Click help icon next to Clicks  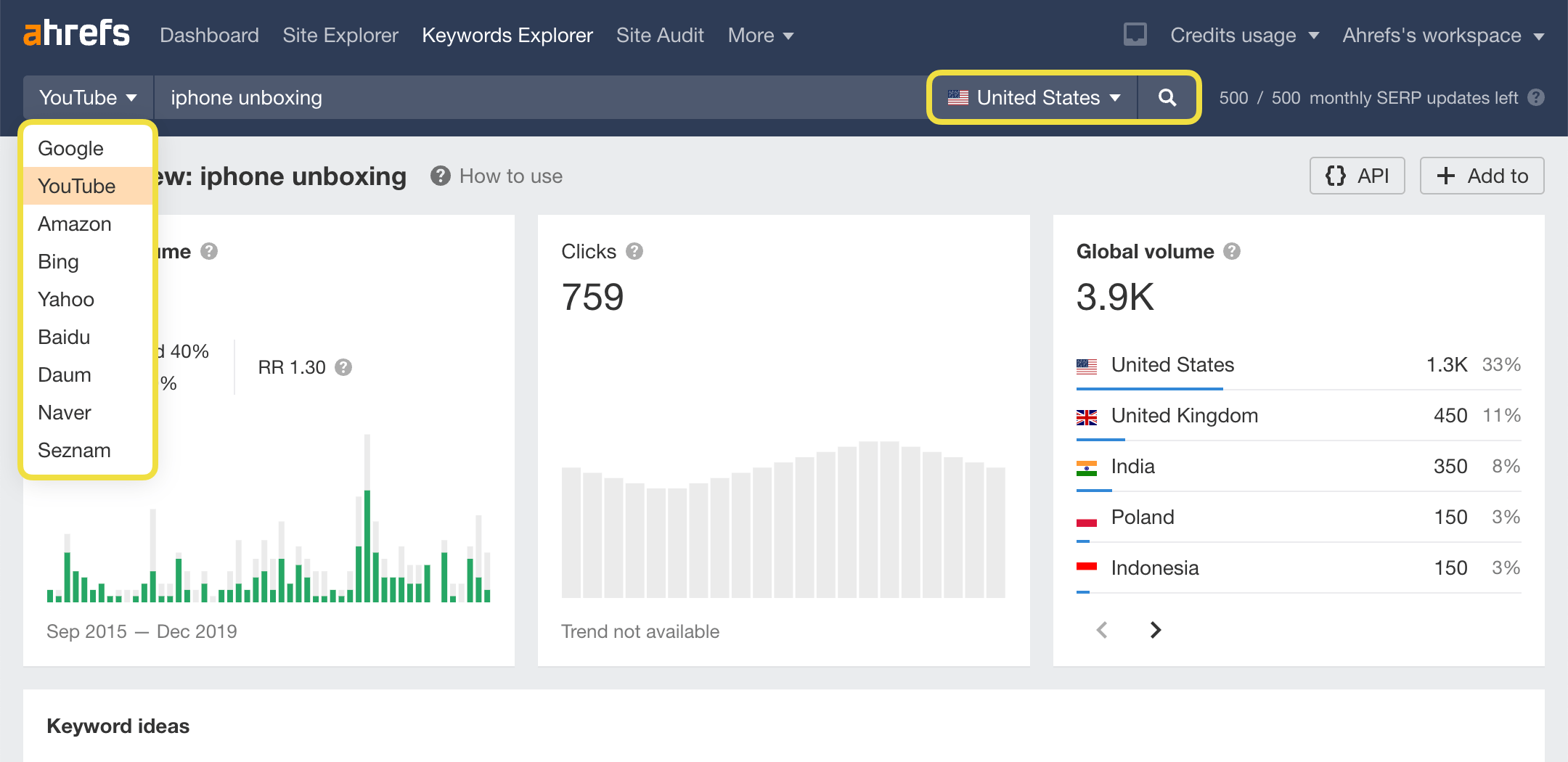coord(634,251)
